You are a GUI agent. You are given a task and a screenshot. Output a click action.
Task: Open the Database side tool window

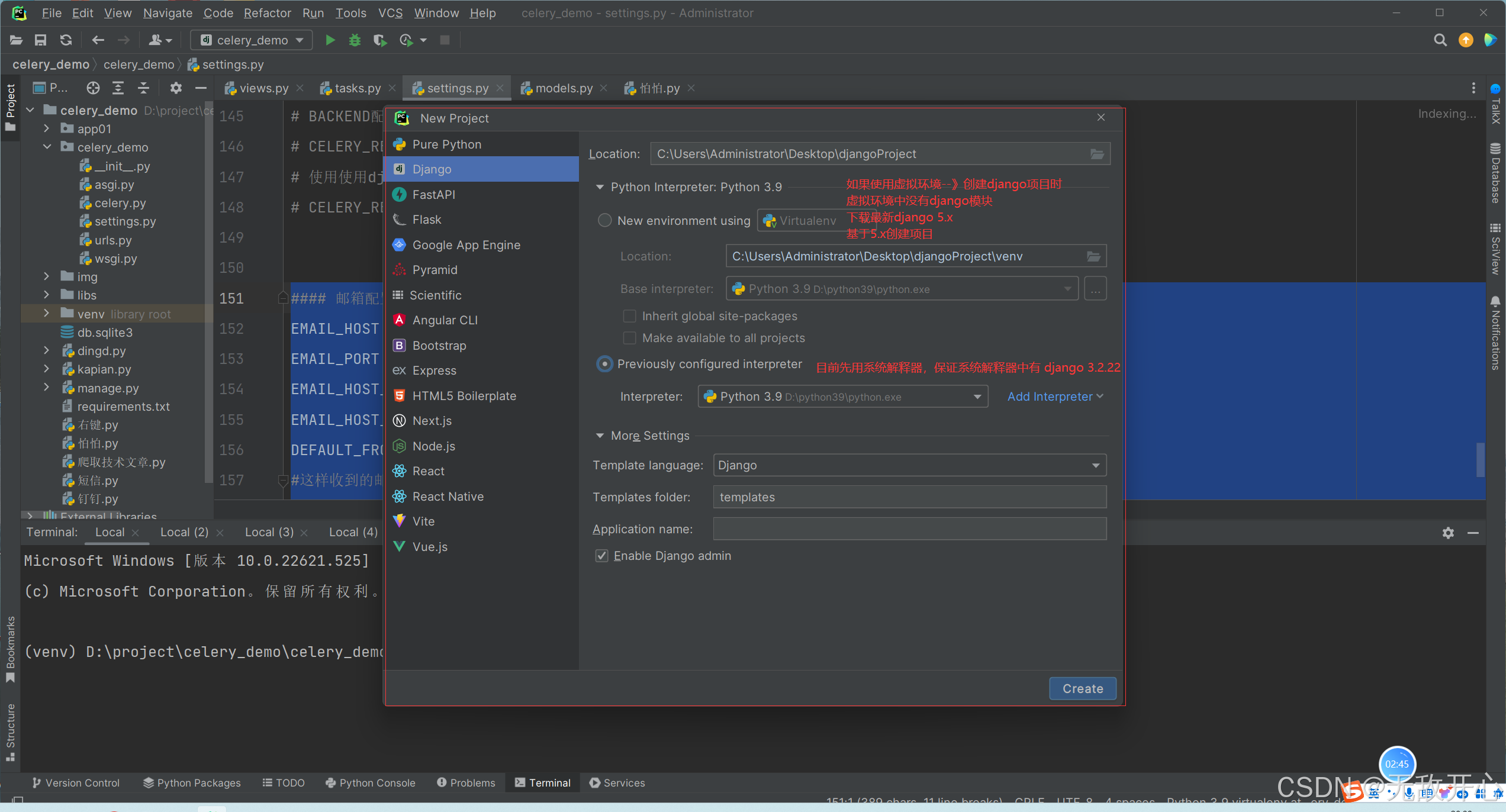(x=1495, y=173)
